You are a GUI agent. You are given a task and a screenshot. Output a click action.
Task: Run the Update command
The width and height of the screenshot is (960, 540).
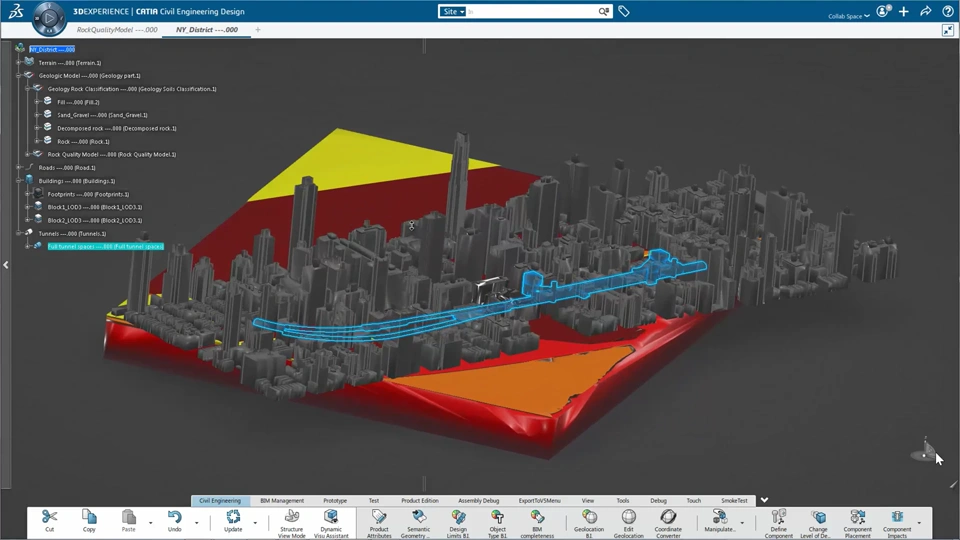coord(233,518)
